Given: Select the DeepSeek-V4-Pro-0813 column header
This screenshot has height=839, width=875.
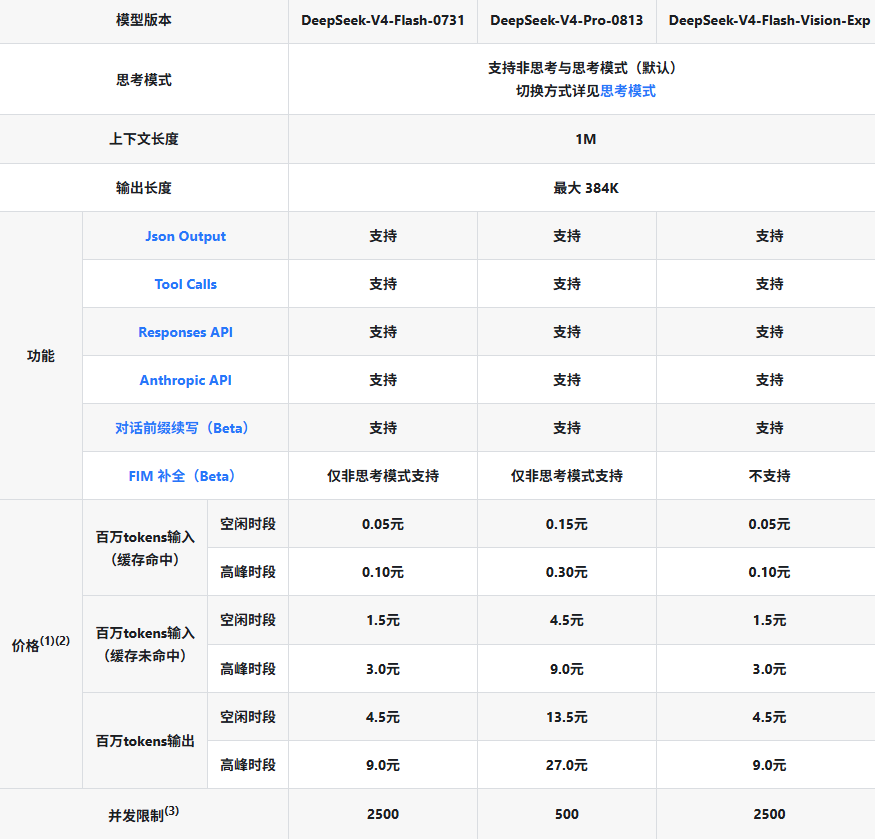Looking at the screenshot, I should tap(566, 21).
